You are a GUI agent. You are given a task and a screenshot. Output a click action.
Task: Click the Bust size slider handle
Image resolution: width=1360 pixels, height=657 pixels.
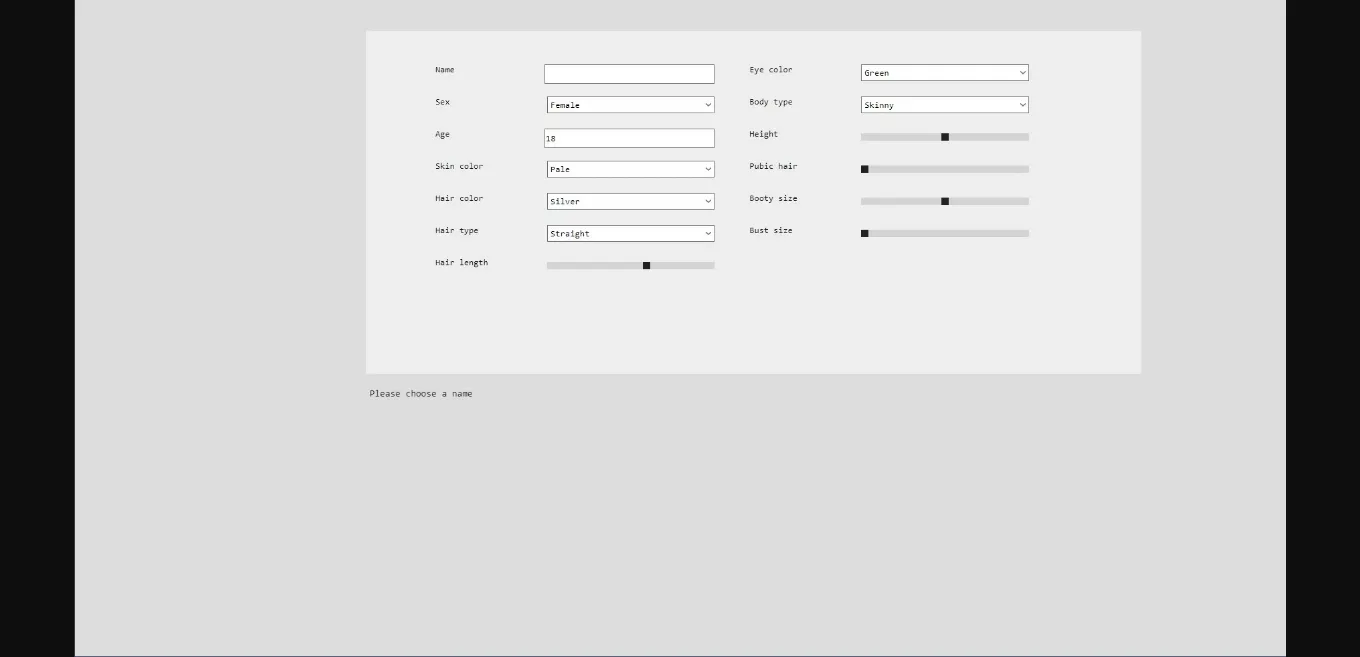(864, 233)
